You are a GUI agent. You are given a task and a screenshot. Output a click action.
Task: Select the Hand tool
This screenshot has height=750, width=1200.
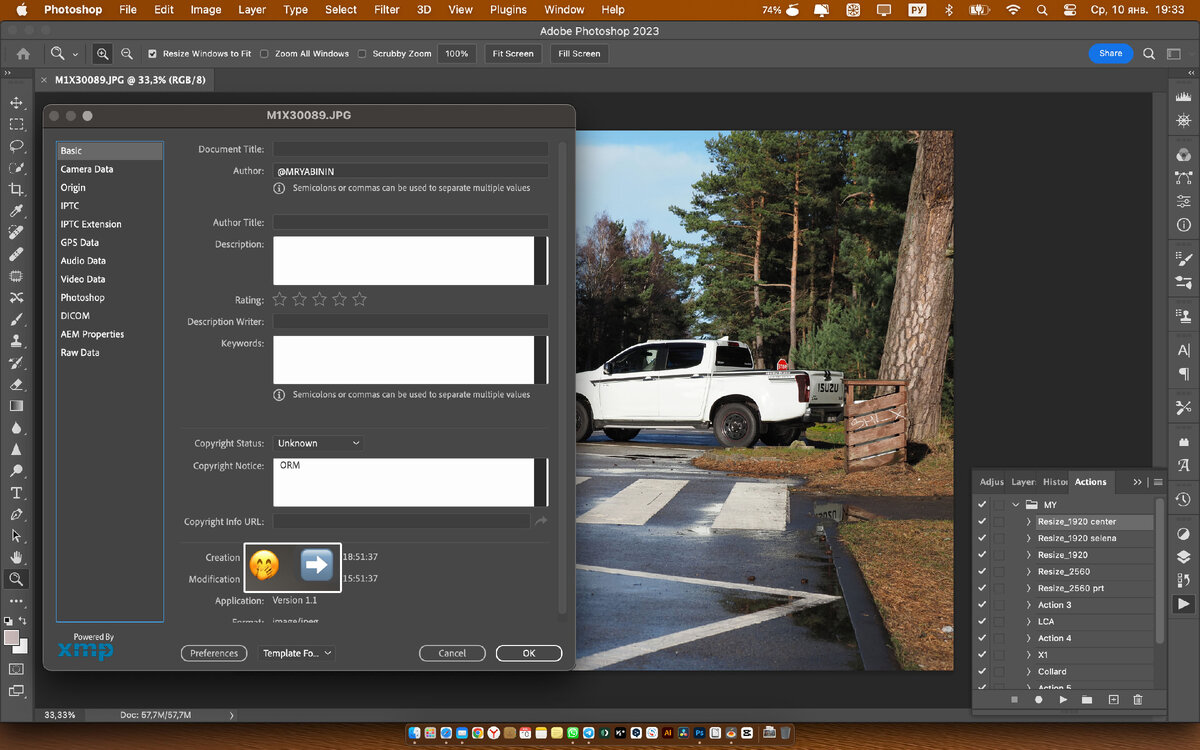(16, 557)
